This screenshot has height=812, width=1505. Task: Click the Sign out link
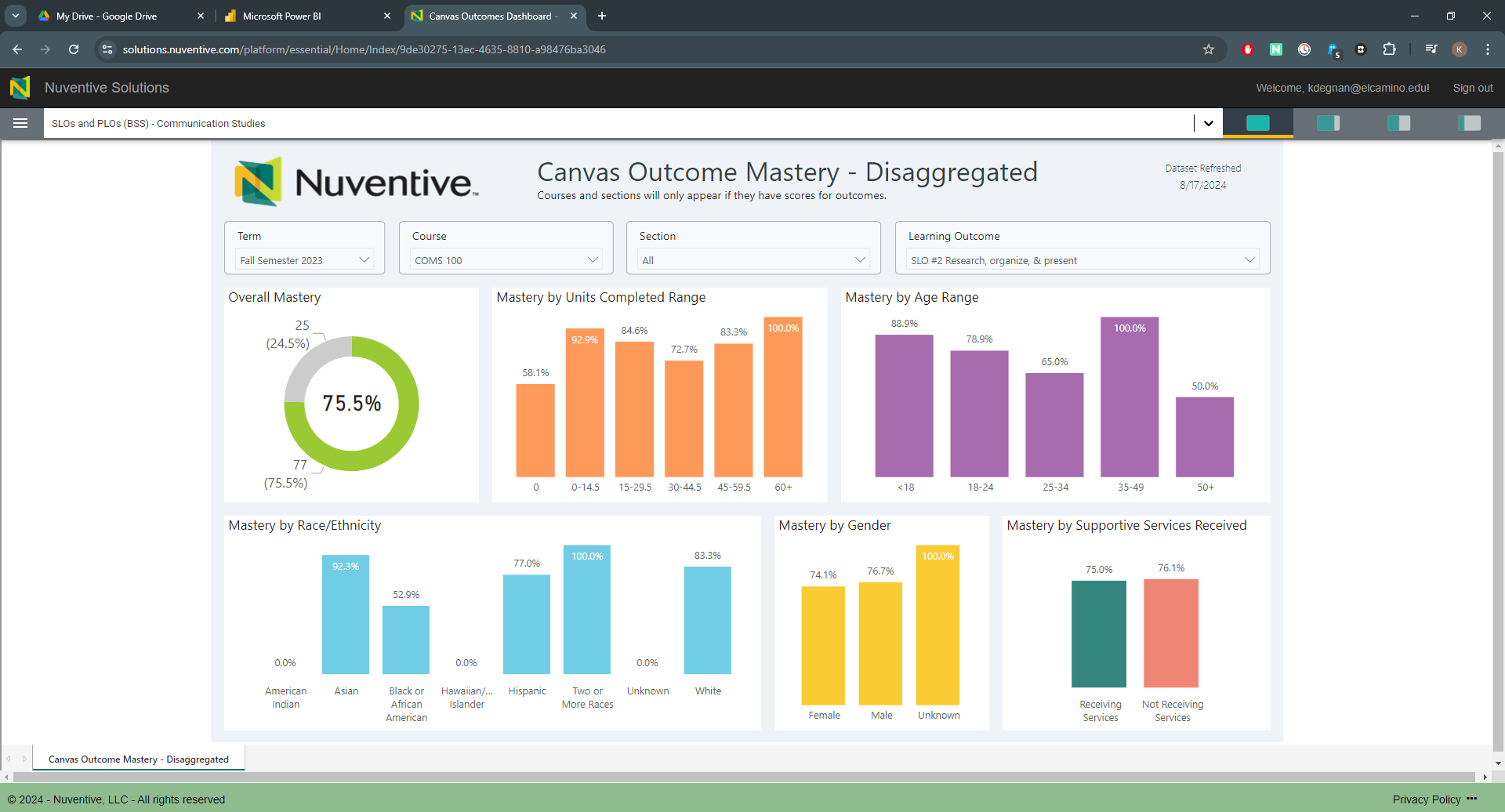click(1472, 88)
